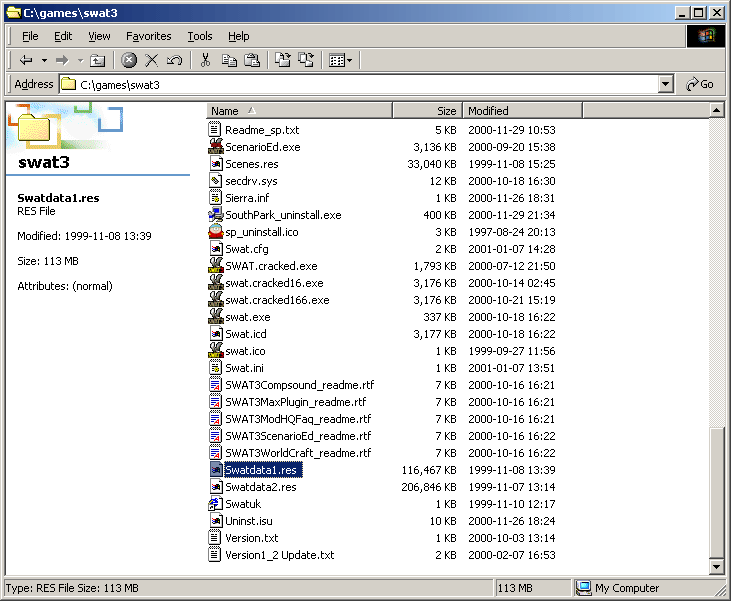Viewport: 731px width, 601px height.
Task: Select SWAT3MaxPlugin_readme.rtf file name
Action: [x=296, y=402]
